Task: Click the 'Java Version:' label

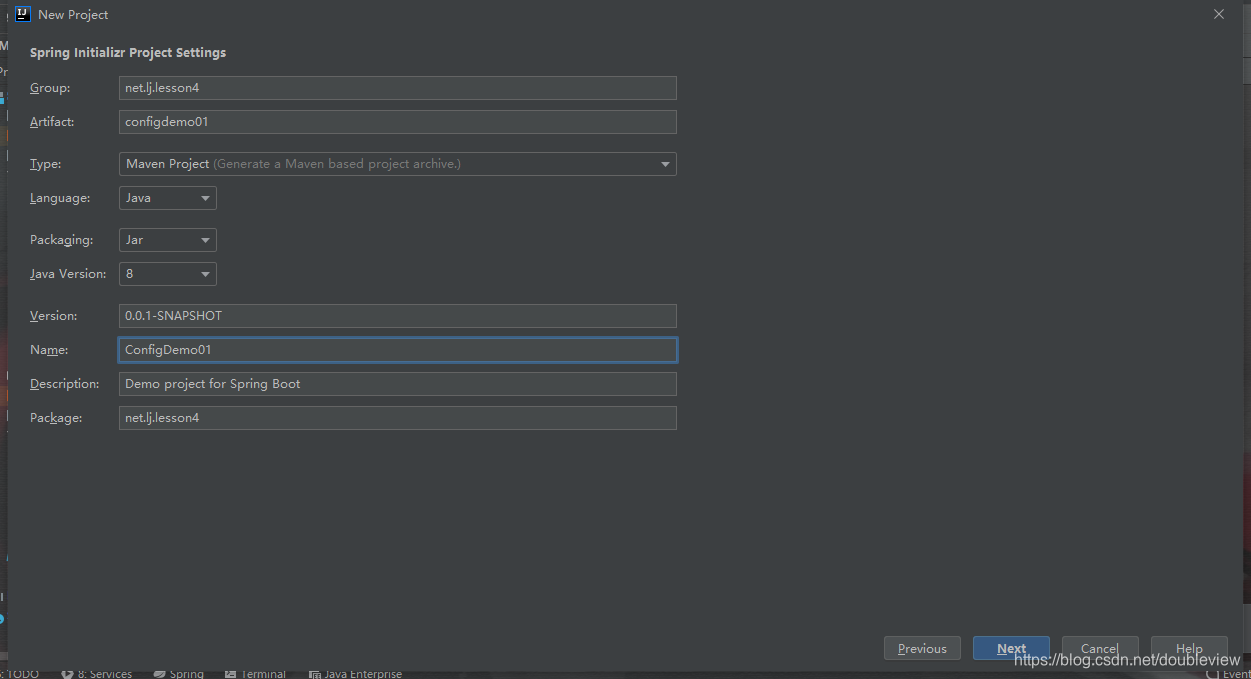Action: tap(68, 274)
